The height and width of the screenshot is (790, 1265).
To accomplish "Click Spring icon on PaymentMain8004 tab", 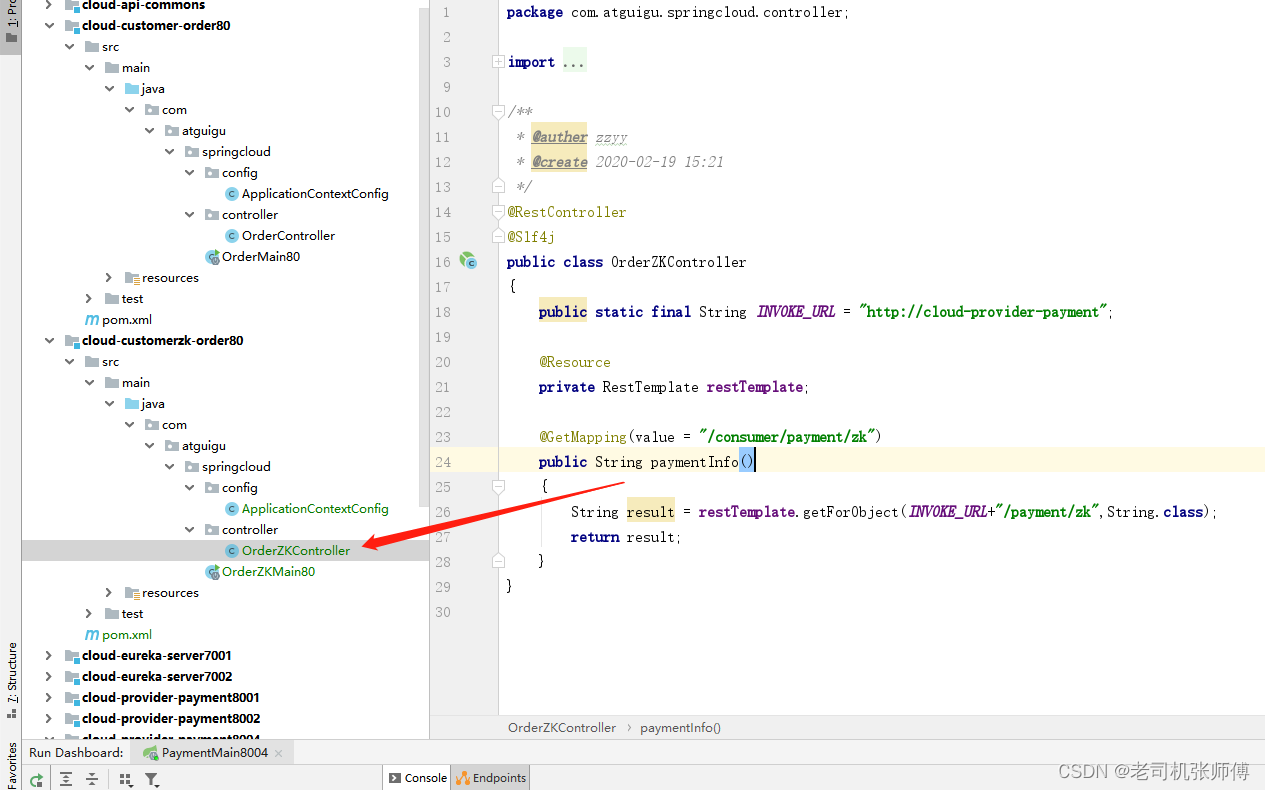I will [150, 753].
